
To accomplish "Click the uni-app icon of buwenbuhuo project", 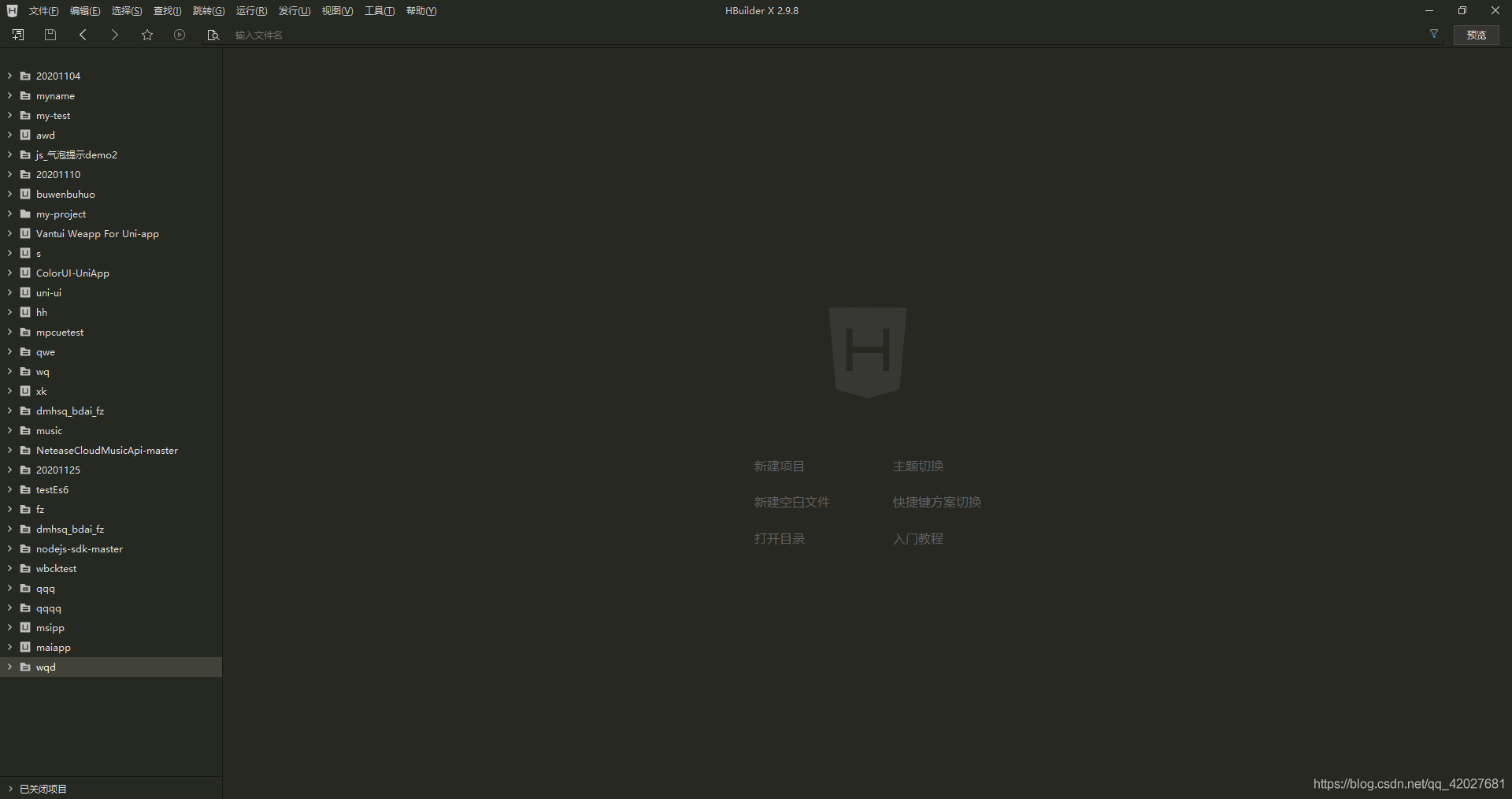I will click(x=25, y=194).
